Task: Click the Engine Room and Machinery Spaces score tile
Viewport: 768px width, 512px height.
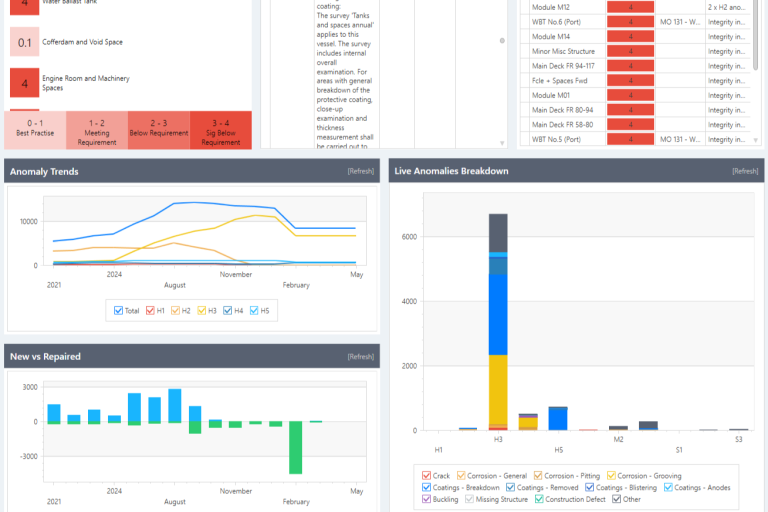Action: coord(24,82)
